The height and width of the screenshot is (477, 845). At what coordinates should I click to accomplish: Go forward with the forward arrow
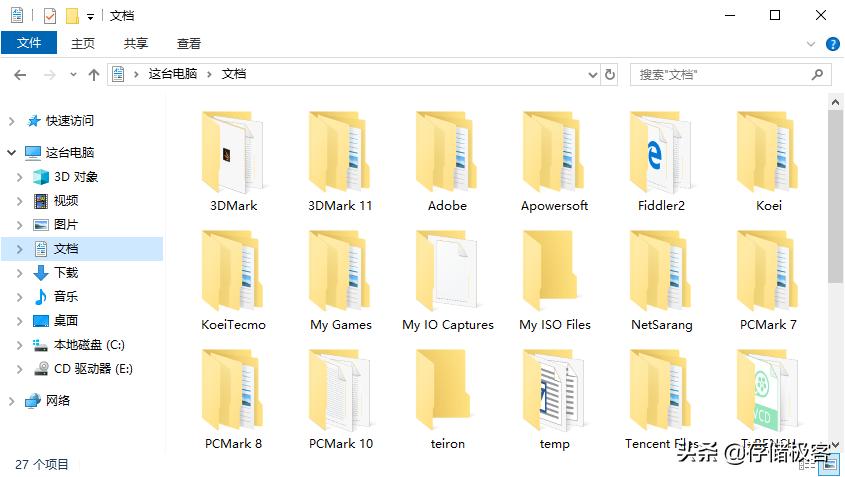pos(50,74)
